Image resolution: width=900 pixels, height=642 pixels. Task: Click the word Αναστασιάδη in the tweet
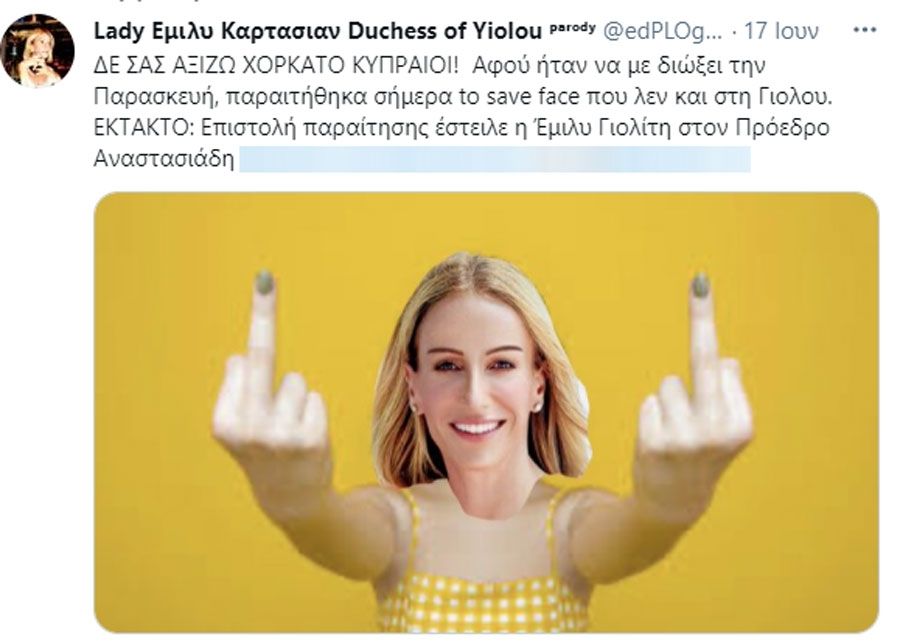click(x=164, y=159)
